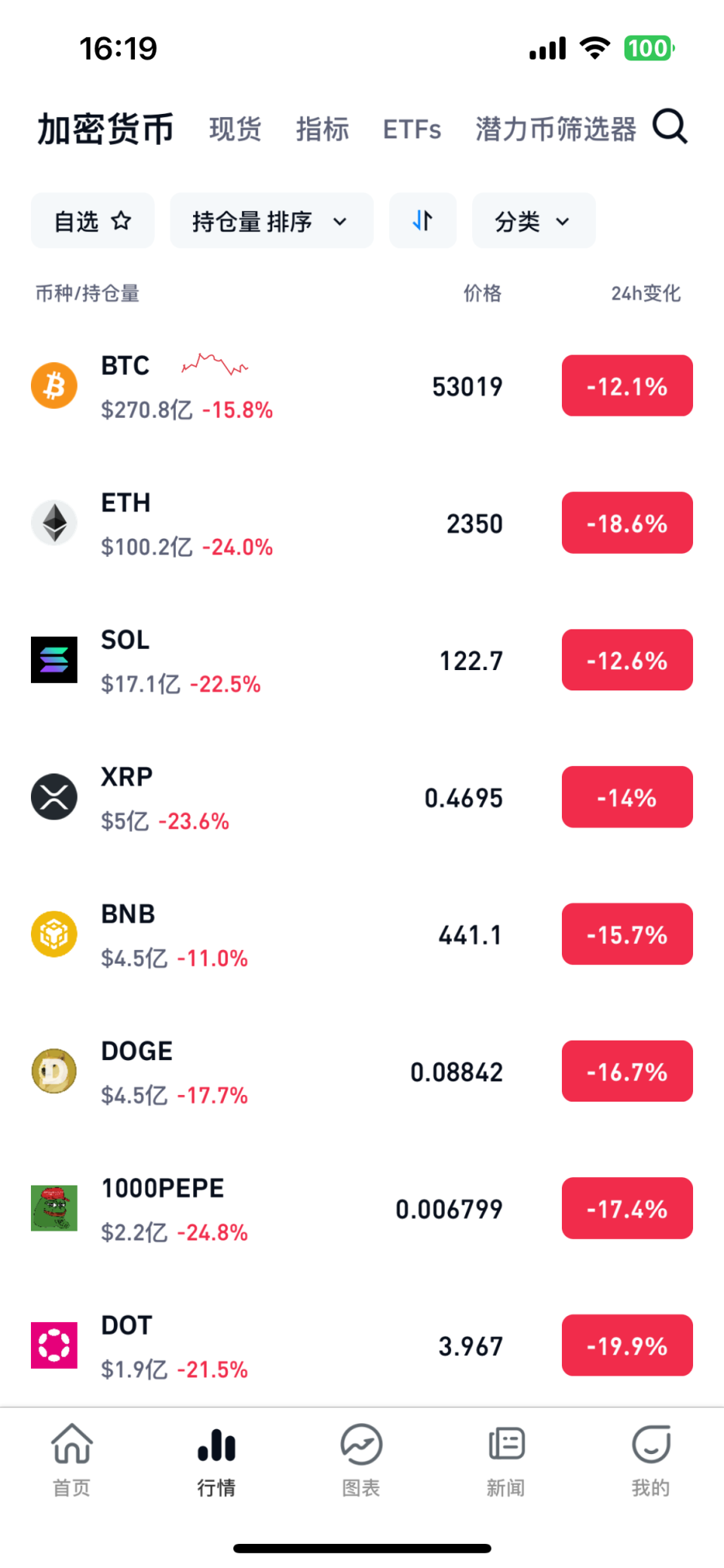Tap the BTC sparkline mini chart

[215, 365]
